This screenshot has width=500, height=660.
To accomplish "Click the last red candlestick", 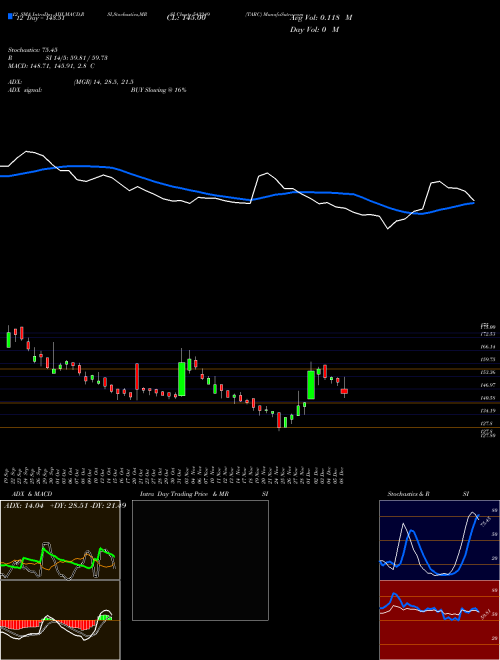I will [x=344, y=391].
